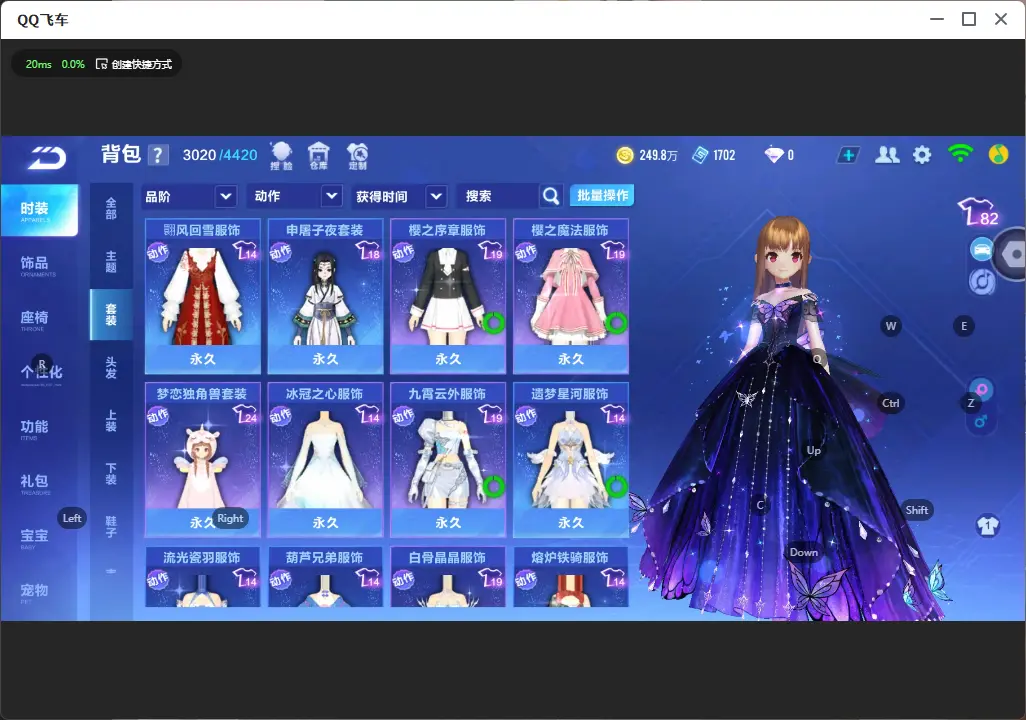Select the 梦恋独角兽套装 outfit card
The width and height of the screenshot is (1026, 720).
pyautogui.click(x=203, y=459)
